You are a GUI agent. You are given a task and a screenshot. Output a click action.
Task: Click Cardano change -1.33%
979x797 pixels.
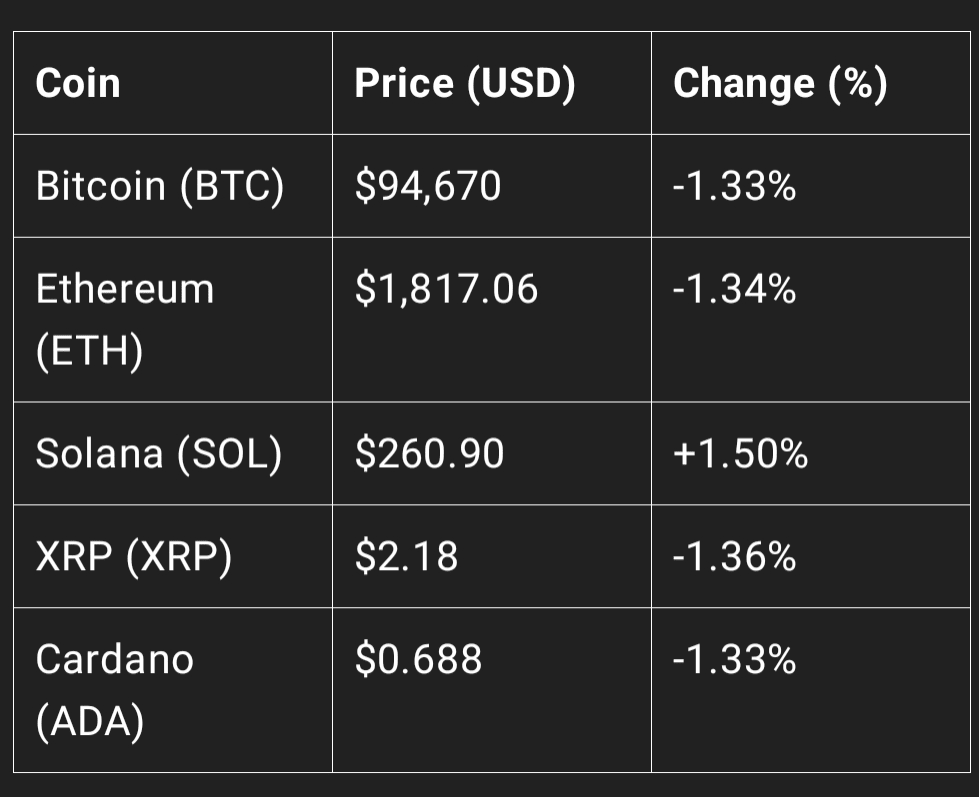pyautogui.click(x=734, y=659)
